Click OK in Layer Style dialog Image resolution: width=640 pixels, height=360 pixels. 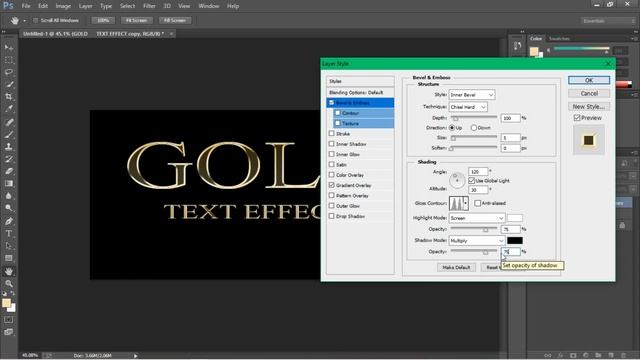point(589,80)
